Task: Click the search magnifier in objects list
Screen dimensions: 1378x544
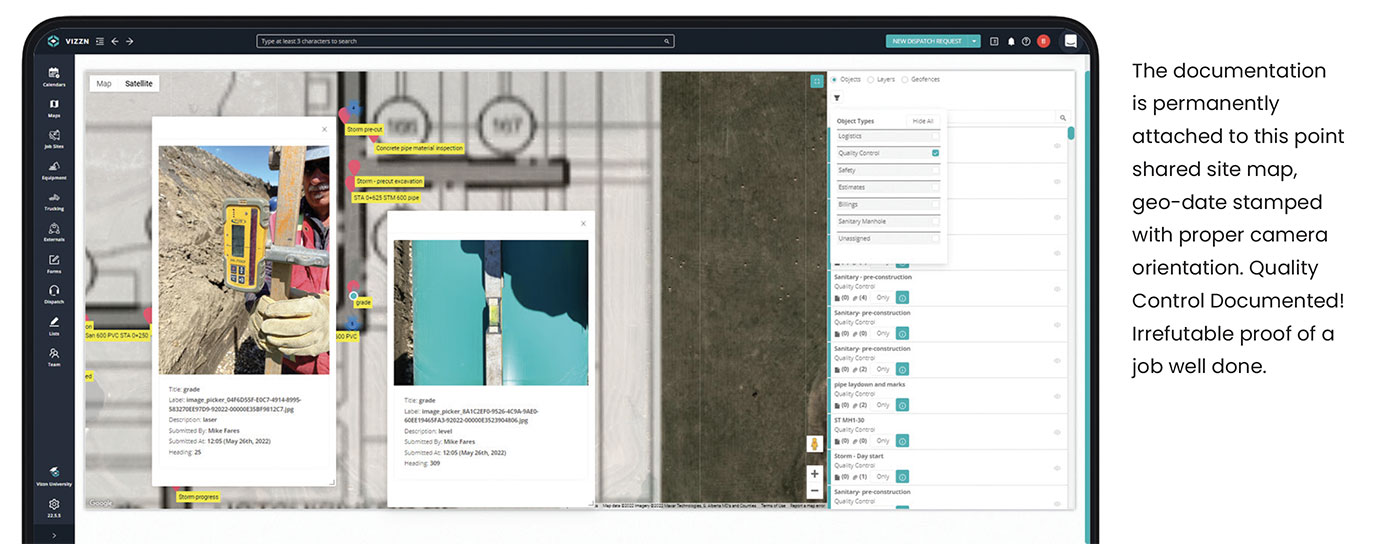Action: tap(1062, 118)
